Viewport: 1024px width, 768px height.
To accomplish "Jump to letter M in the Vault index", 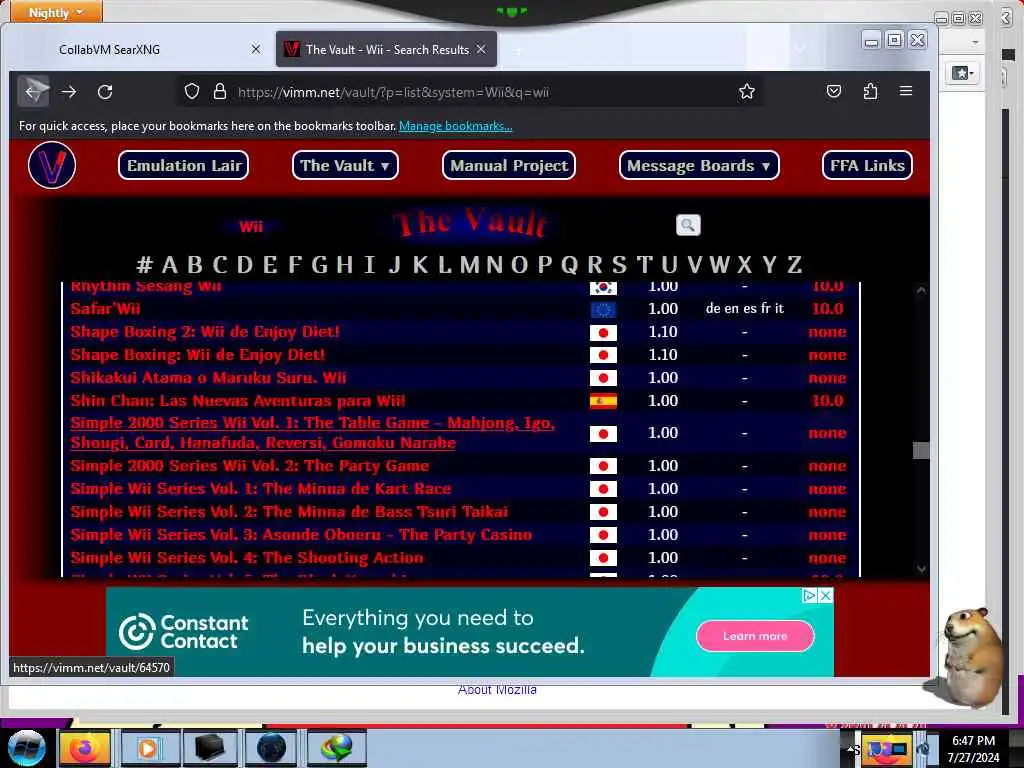I will pos(469,264).
